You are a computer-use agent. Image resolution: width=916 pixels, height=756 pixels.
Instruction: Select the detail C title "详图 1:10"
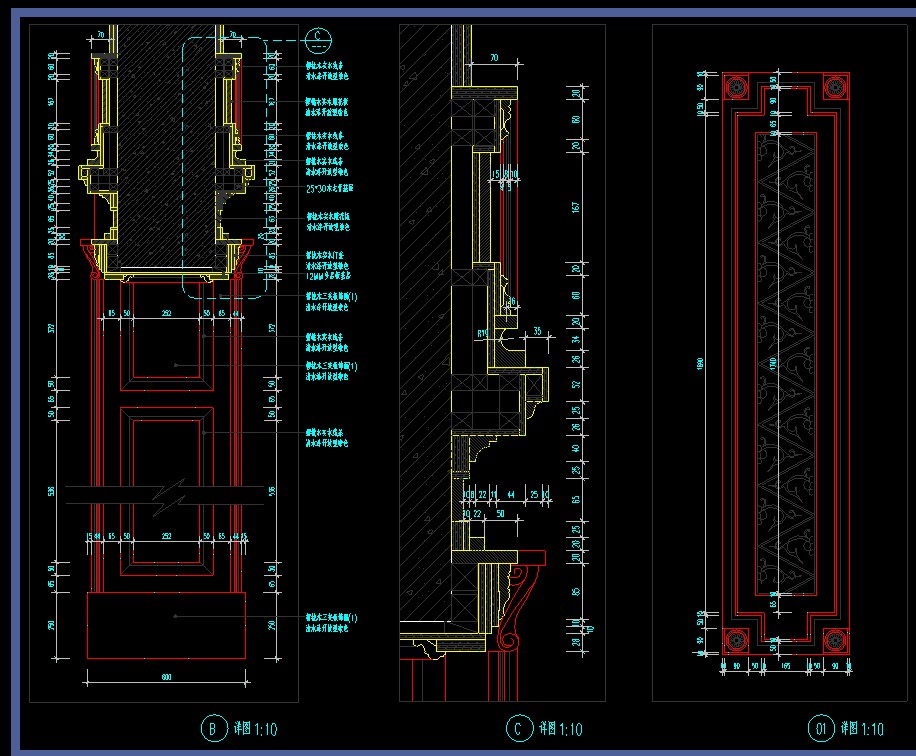[x=561, y=729]
